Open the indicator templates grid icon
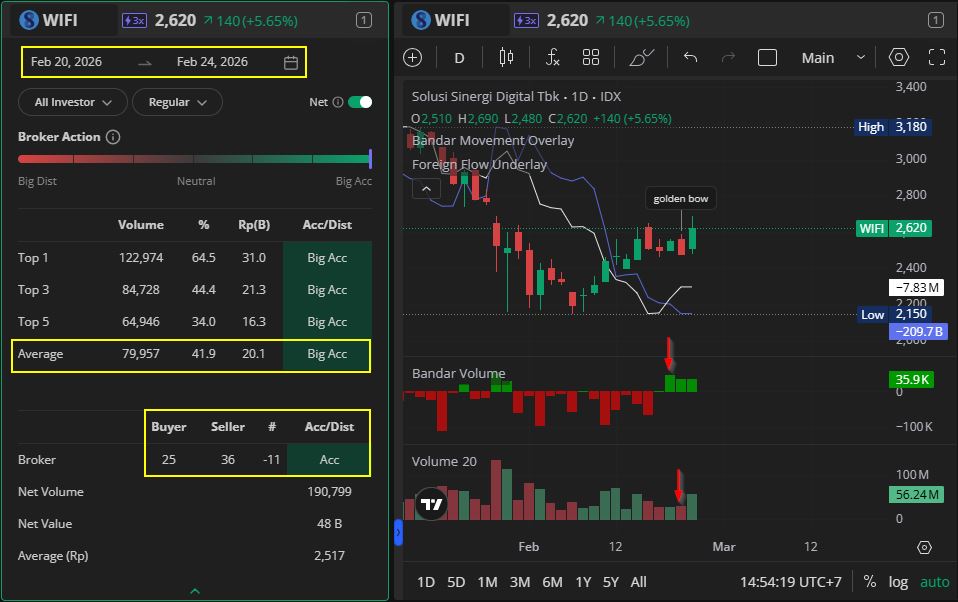 (591, 57)
